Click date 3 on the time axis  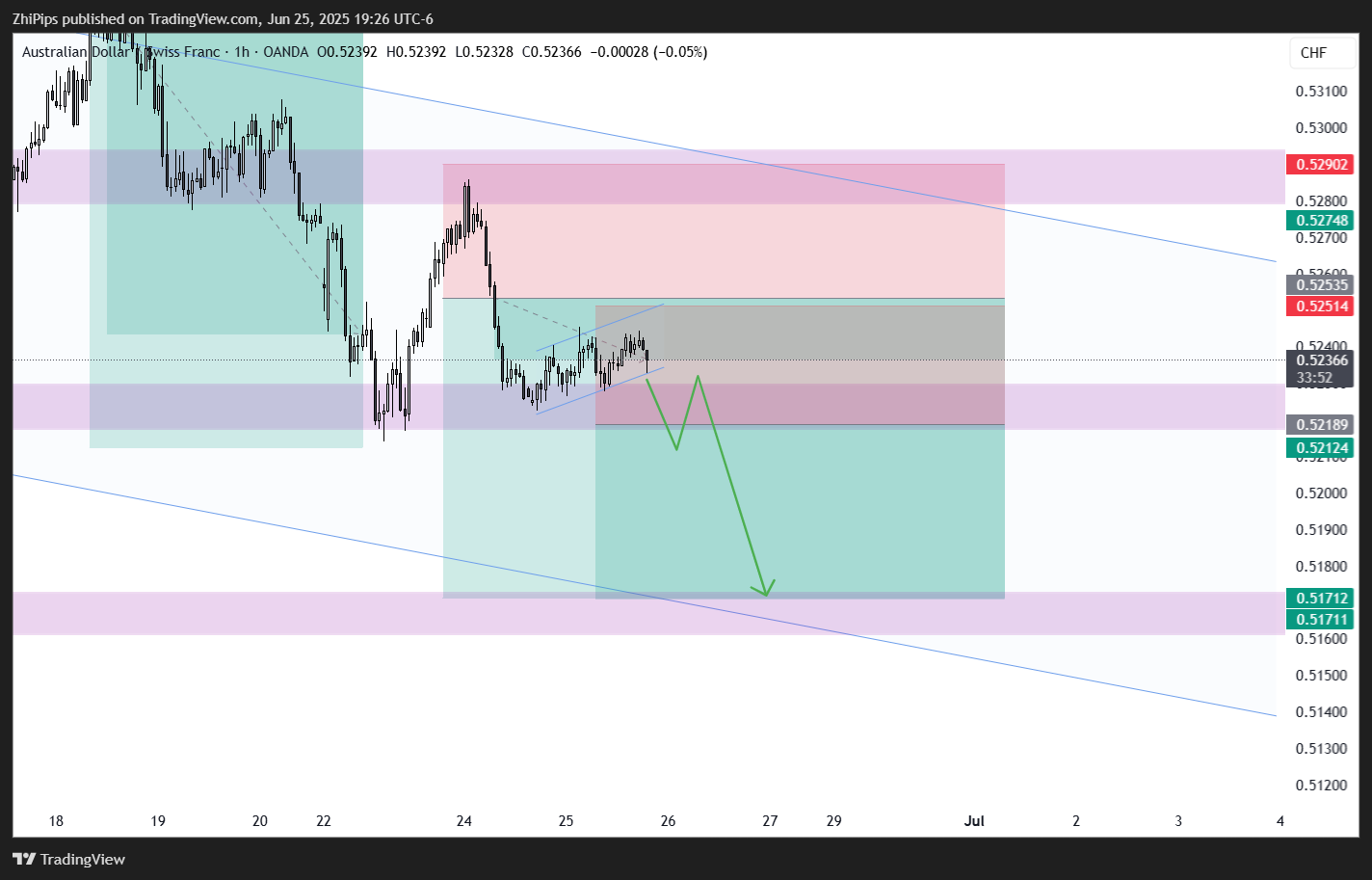(1178, 821)
